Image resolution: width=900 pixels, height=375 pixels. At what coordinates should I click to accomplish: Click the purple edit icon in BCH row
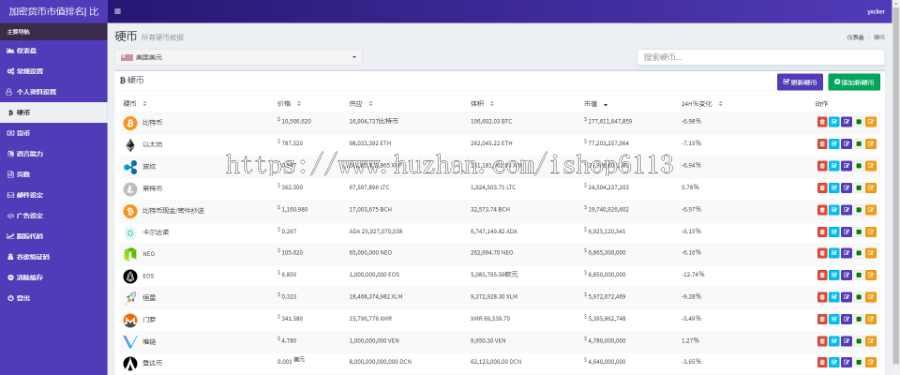846,210
